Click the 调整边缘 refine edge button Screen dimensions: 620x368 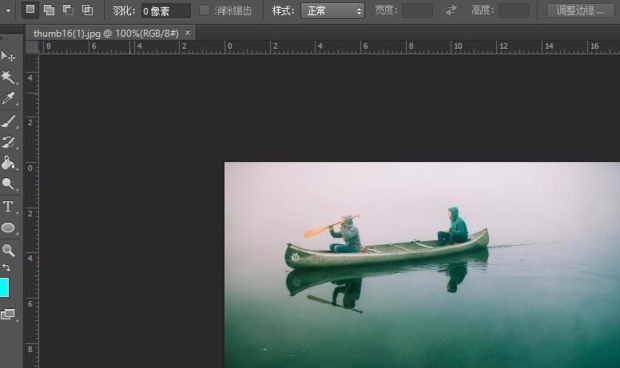[580, 11]
